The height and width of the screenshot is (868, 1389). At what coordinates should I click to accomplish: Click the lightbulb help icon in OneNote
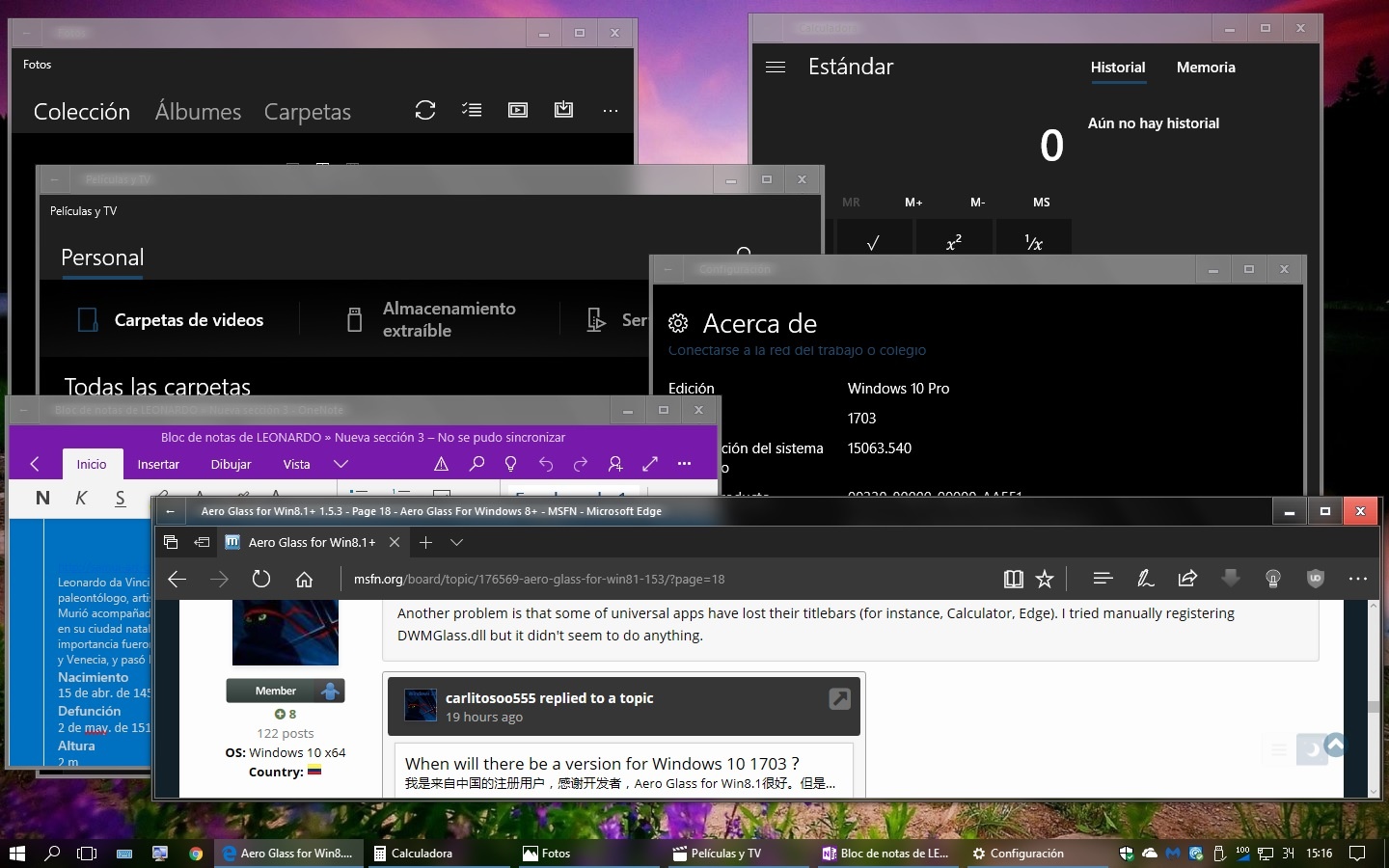click(x=511, y=464)
